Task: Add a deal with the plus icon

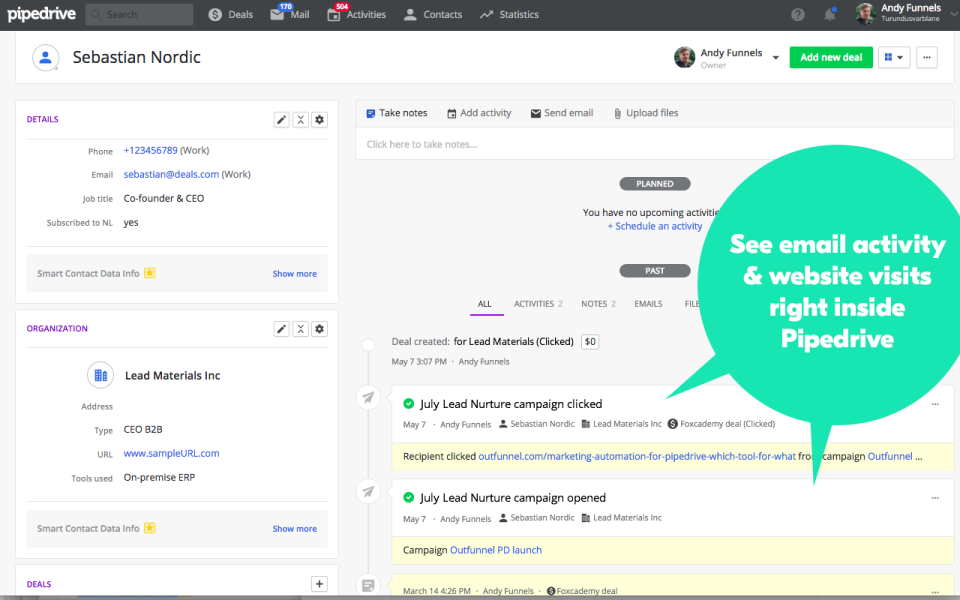Action: click(319, 584)
